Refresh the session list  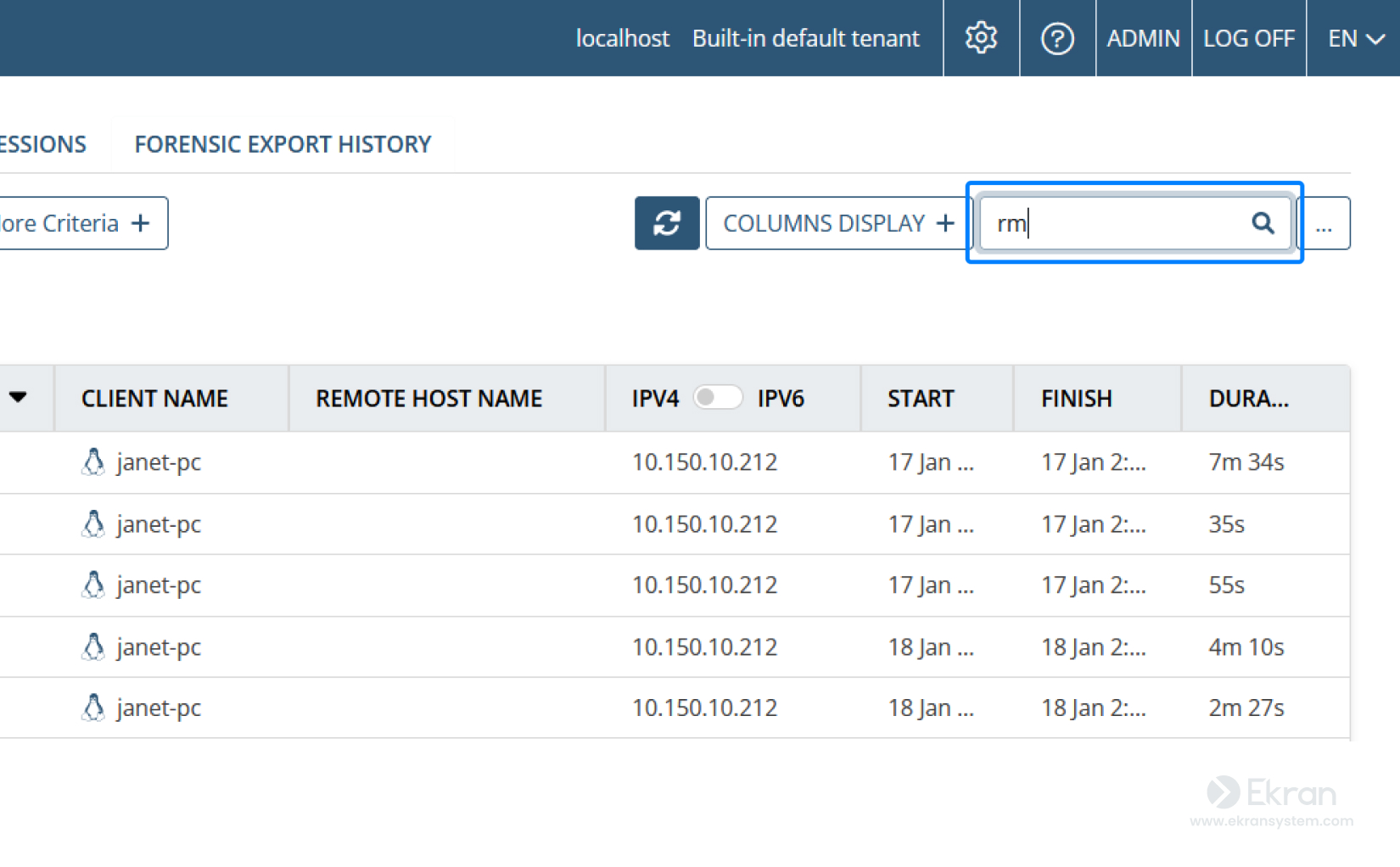[x=667, y=223]
